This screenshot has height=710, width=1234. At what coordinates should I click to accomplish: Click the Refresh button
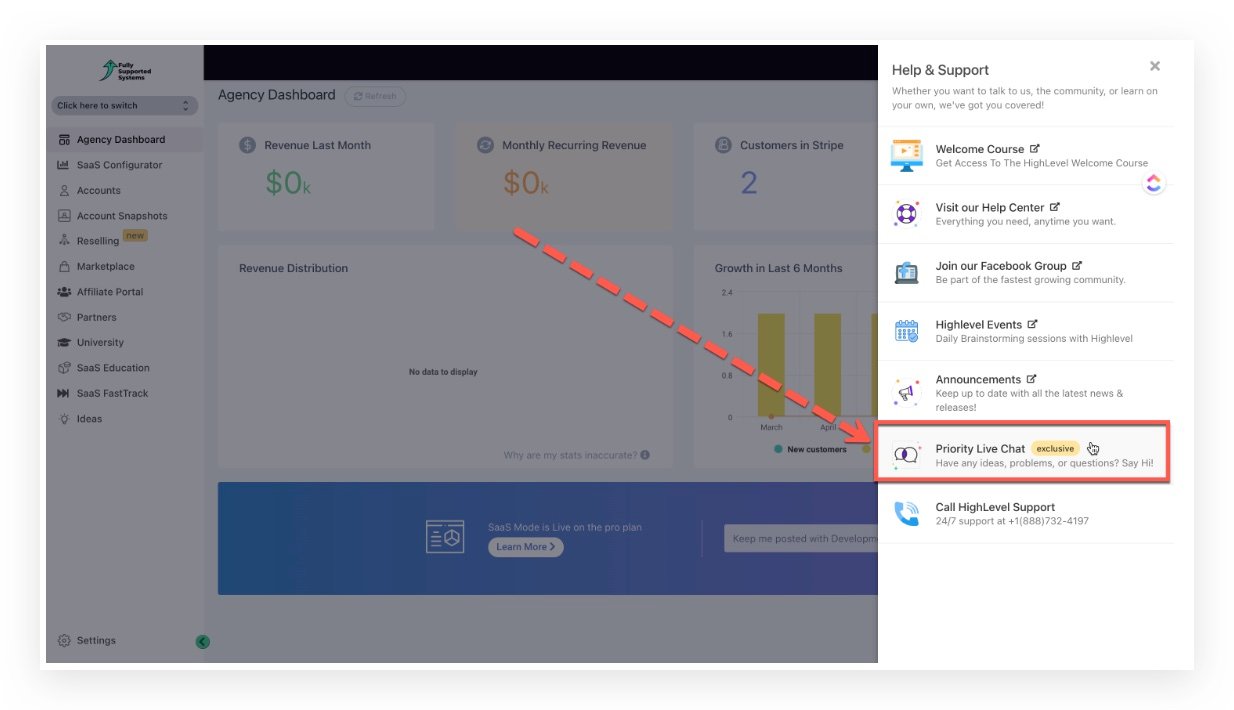point(375,96)
